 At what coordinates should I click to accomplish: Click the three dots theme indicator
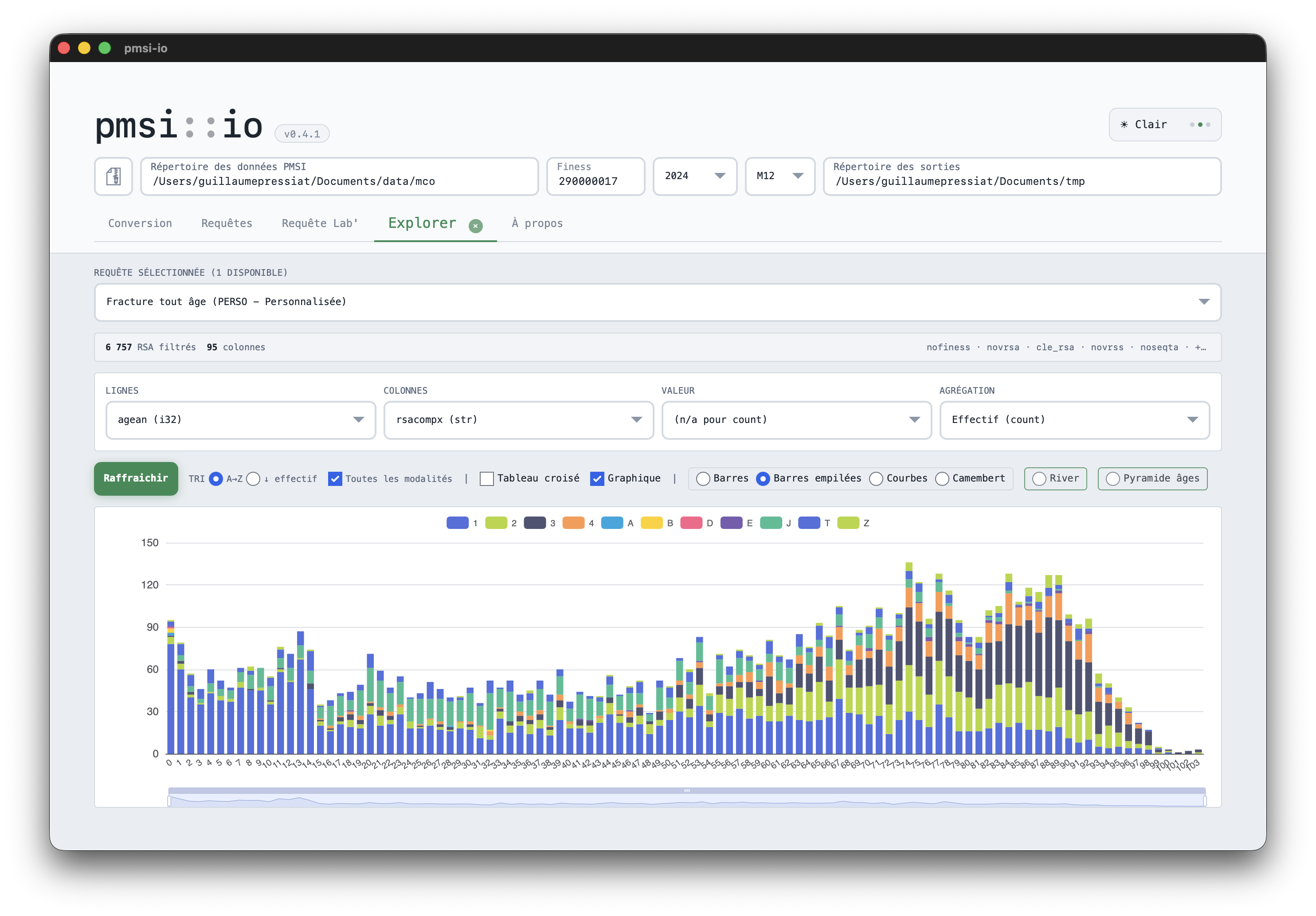1200,125
